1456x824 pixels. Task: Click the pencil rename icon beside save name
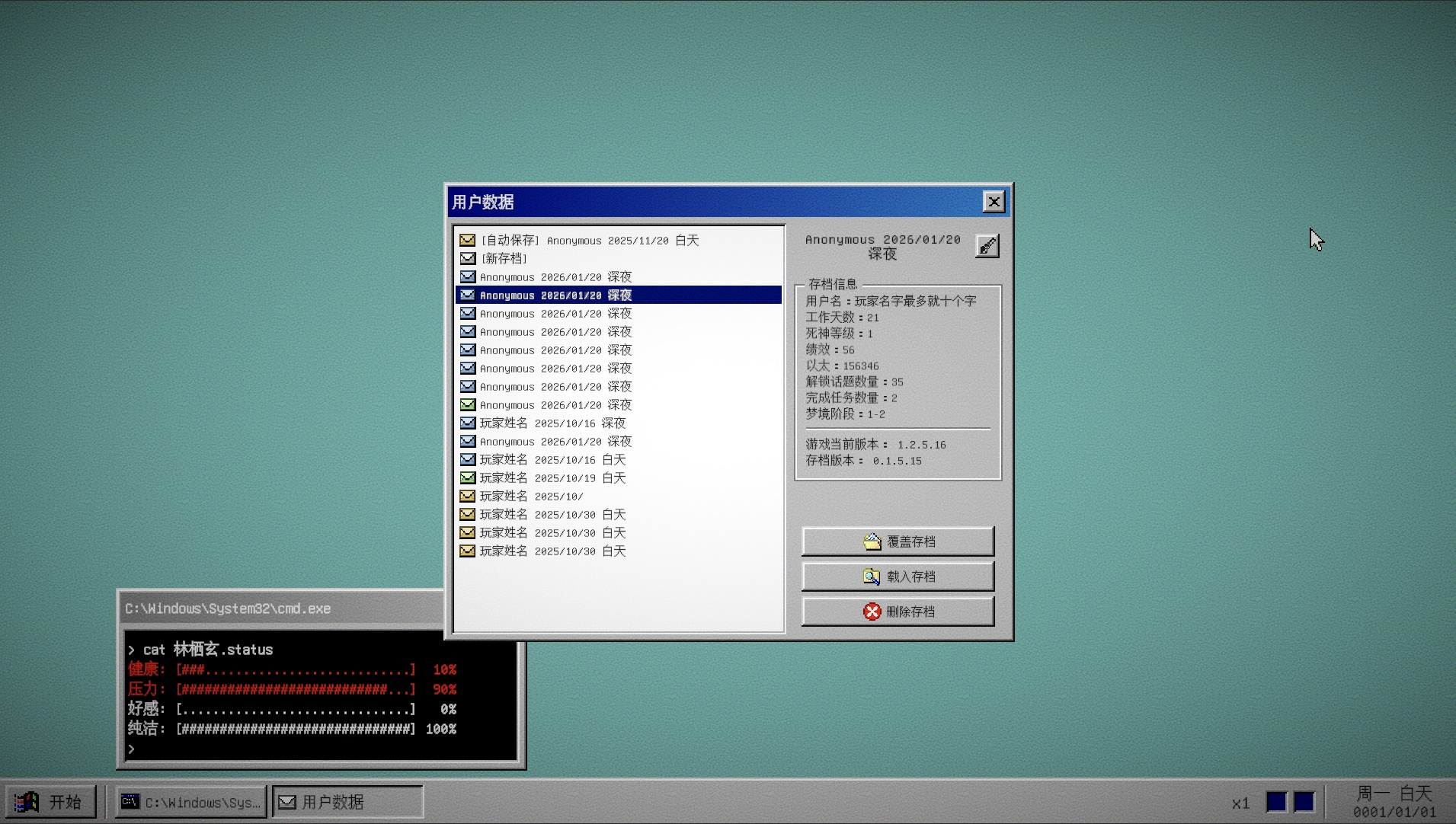click(987, 246)
